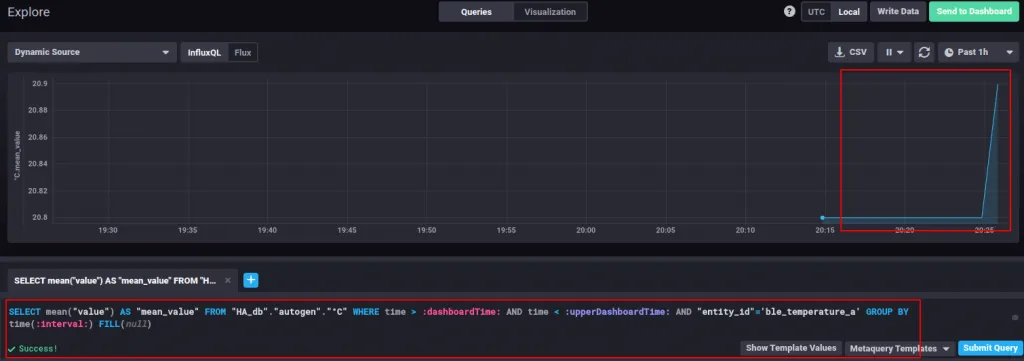Download query results as CSV

click(x=851, y=52)
